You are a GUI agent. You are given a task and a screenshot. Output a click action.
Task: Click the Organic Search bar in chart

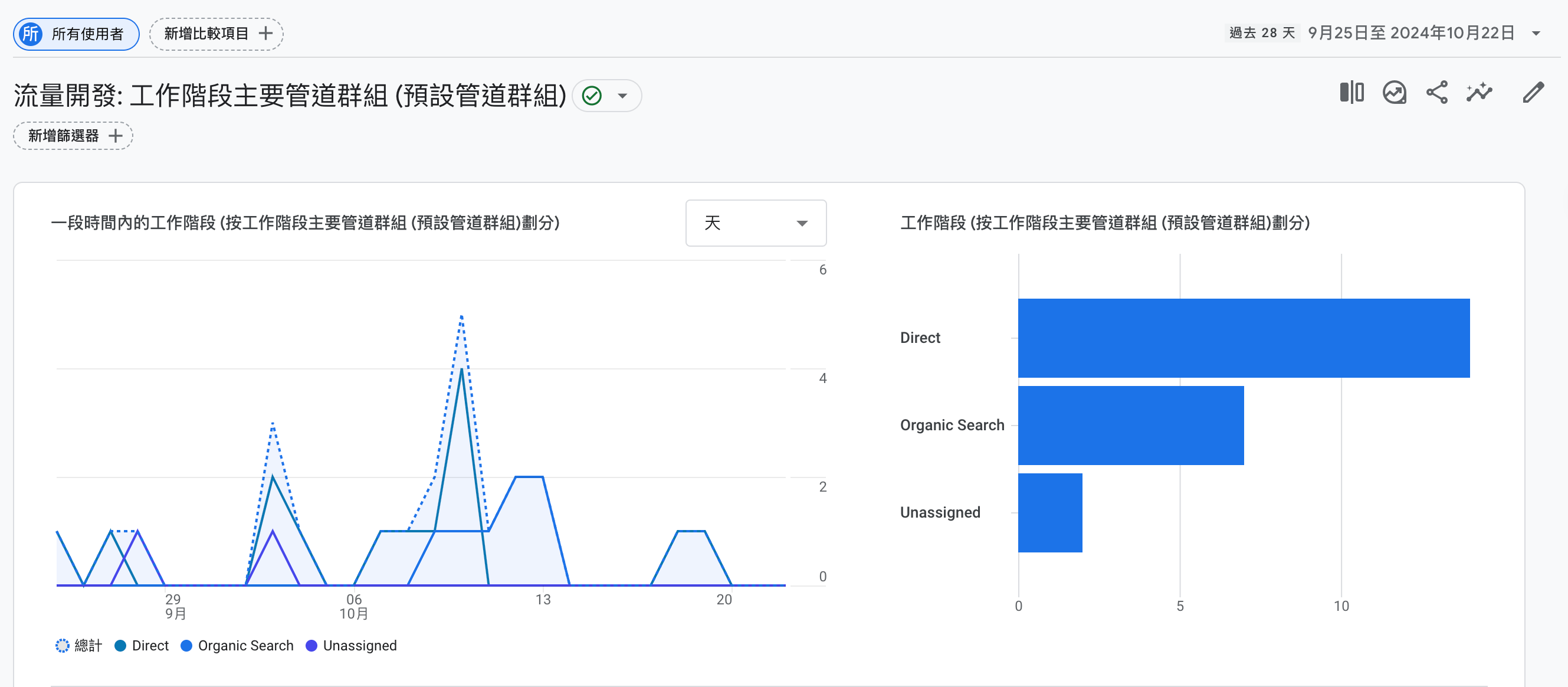1131,425
